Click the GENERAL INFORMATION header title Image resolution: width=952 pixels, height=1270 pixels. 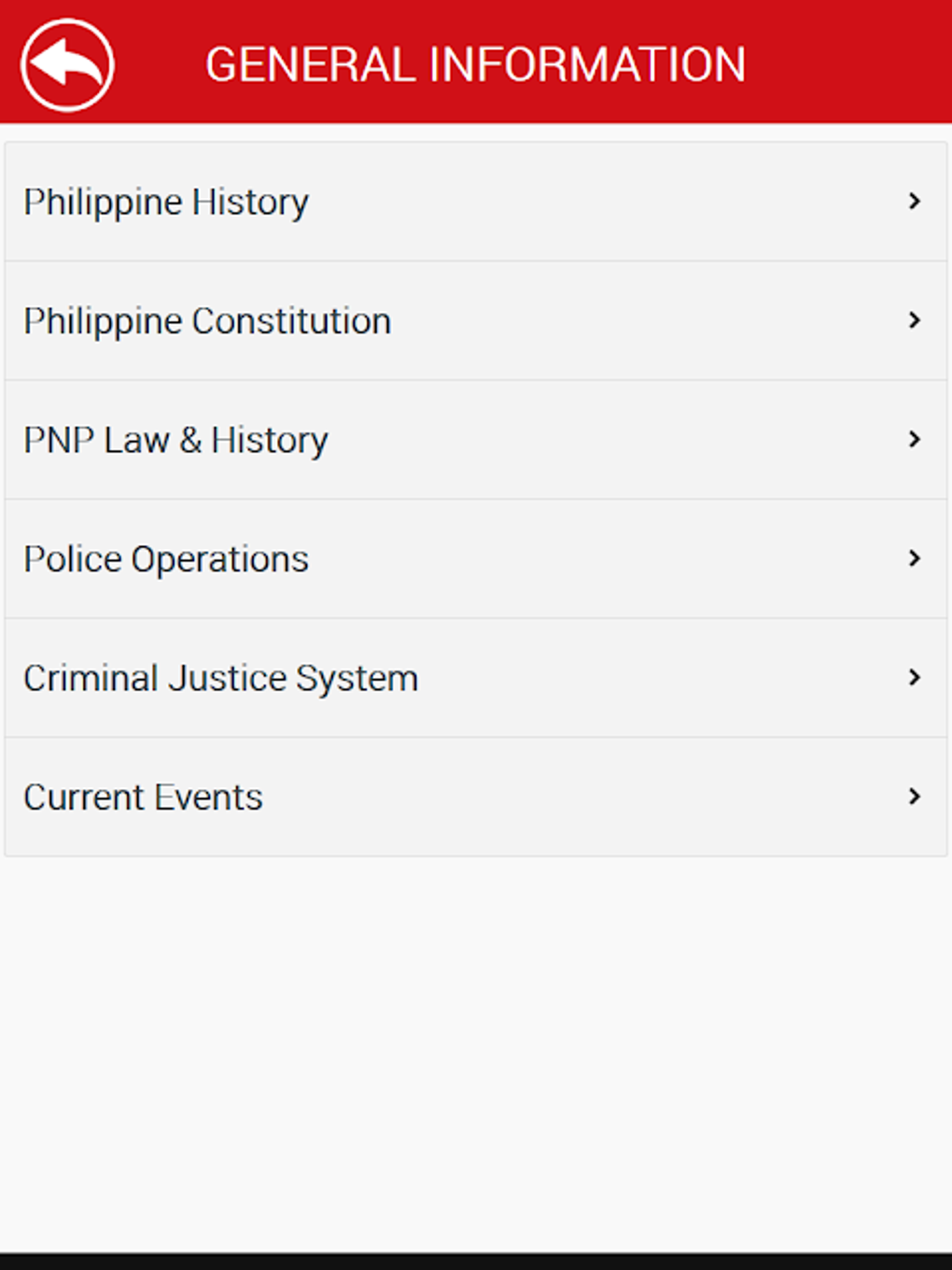476,63
